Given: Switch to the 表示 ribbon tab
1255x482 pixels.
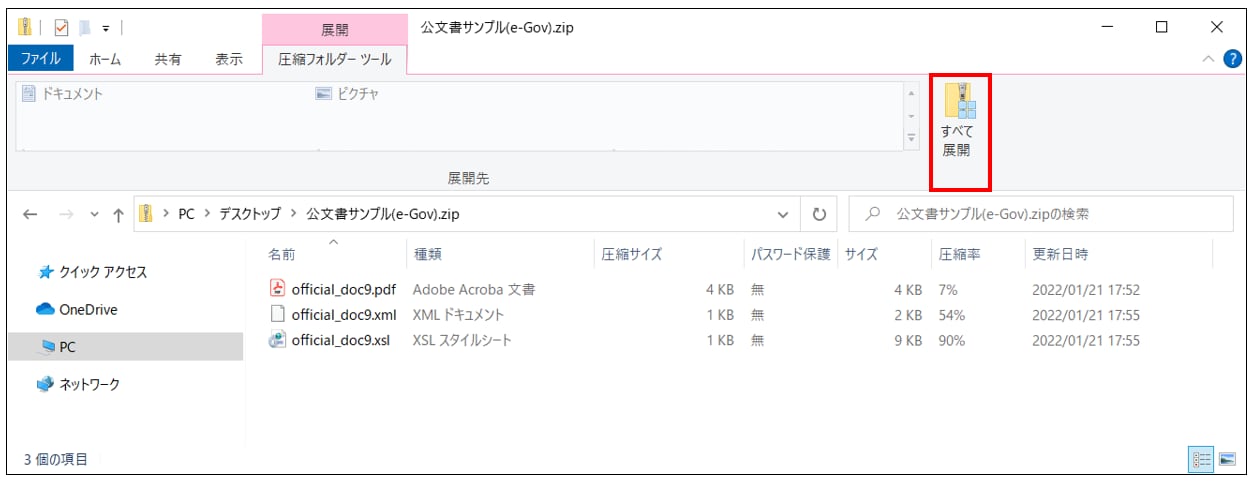Looking at the screenshot, I should (x=229, y=59).
